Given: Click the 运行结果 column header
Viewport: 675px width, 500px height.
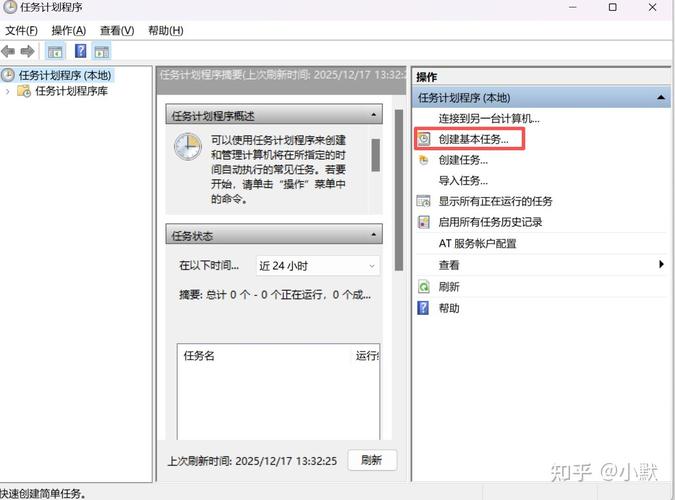Looking at the screenshot, I should [367, 356].
